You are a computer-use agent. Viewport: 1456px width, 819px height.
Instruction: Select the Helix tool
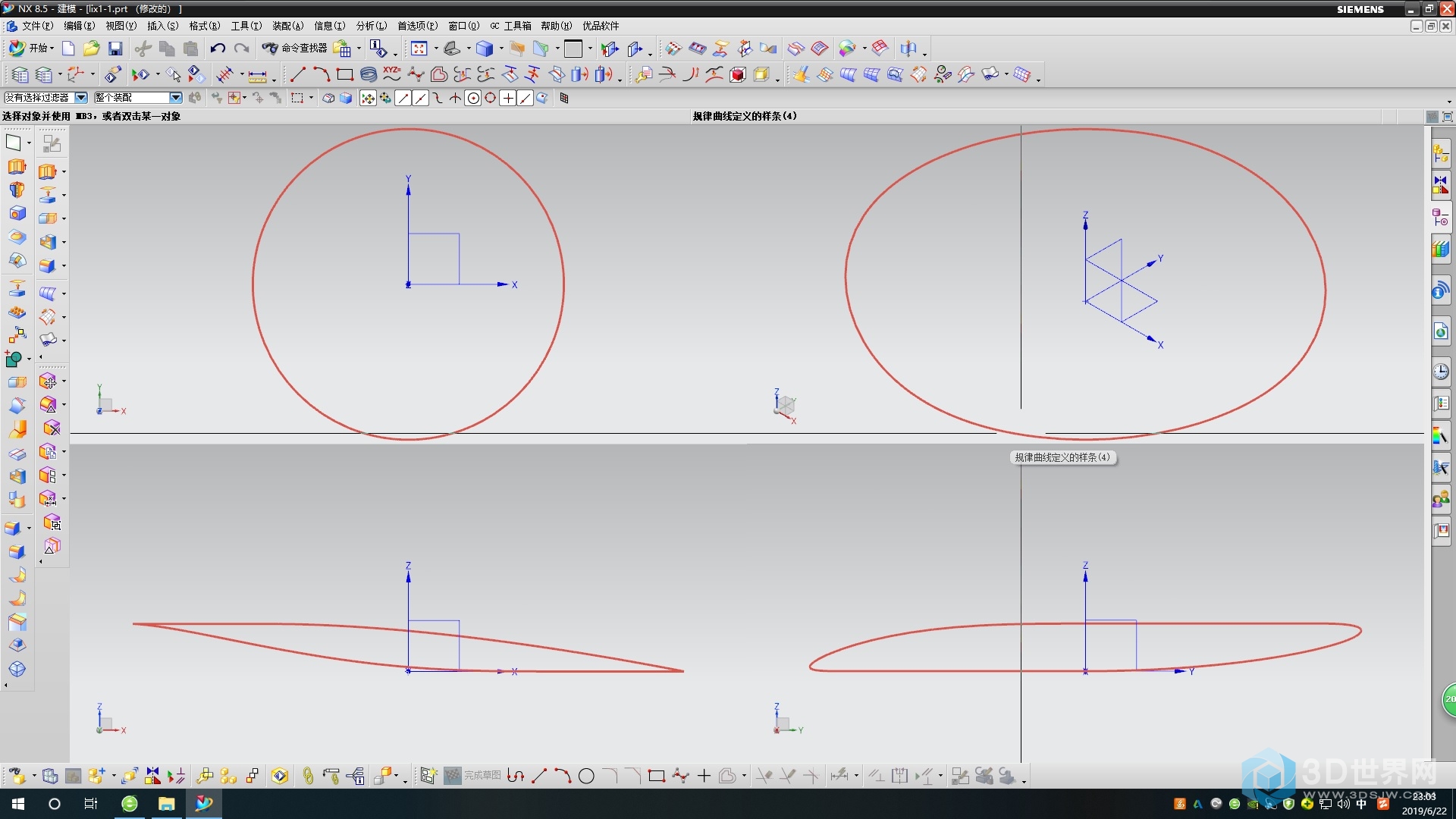coord(369,74)
